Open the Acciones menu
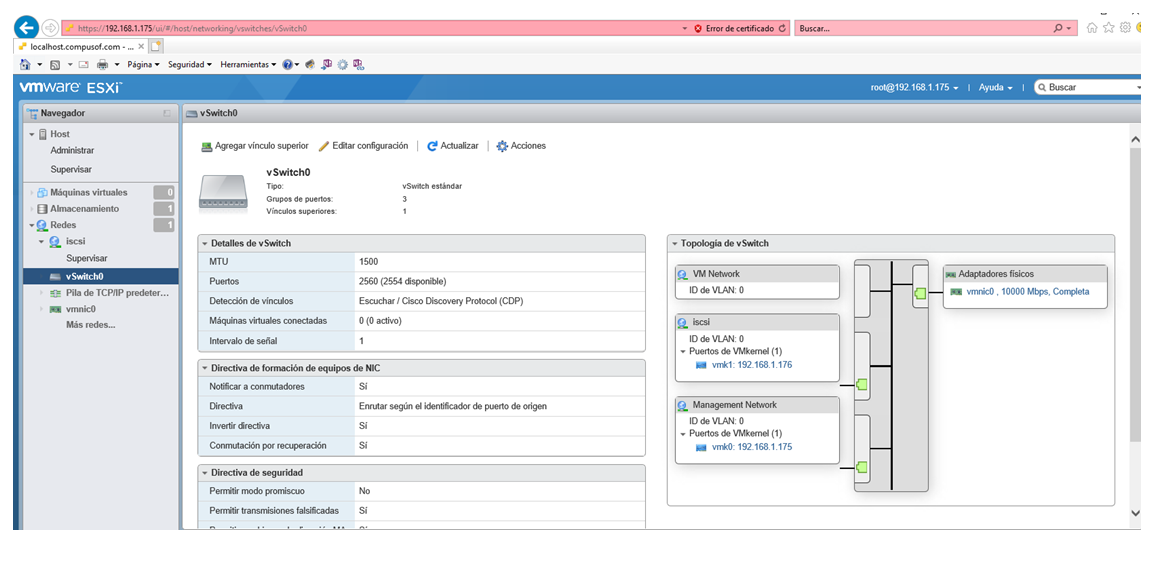Image resolution: width=1156 pixels, height=567 pixels. (x=521, y=146)
